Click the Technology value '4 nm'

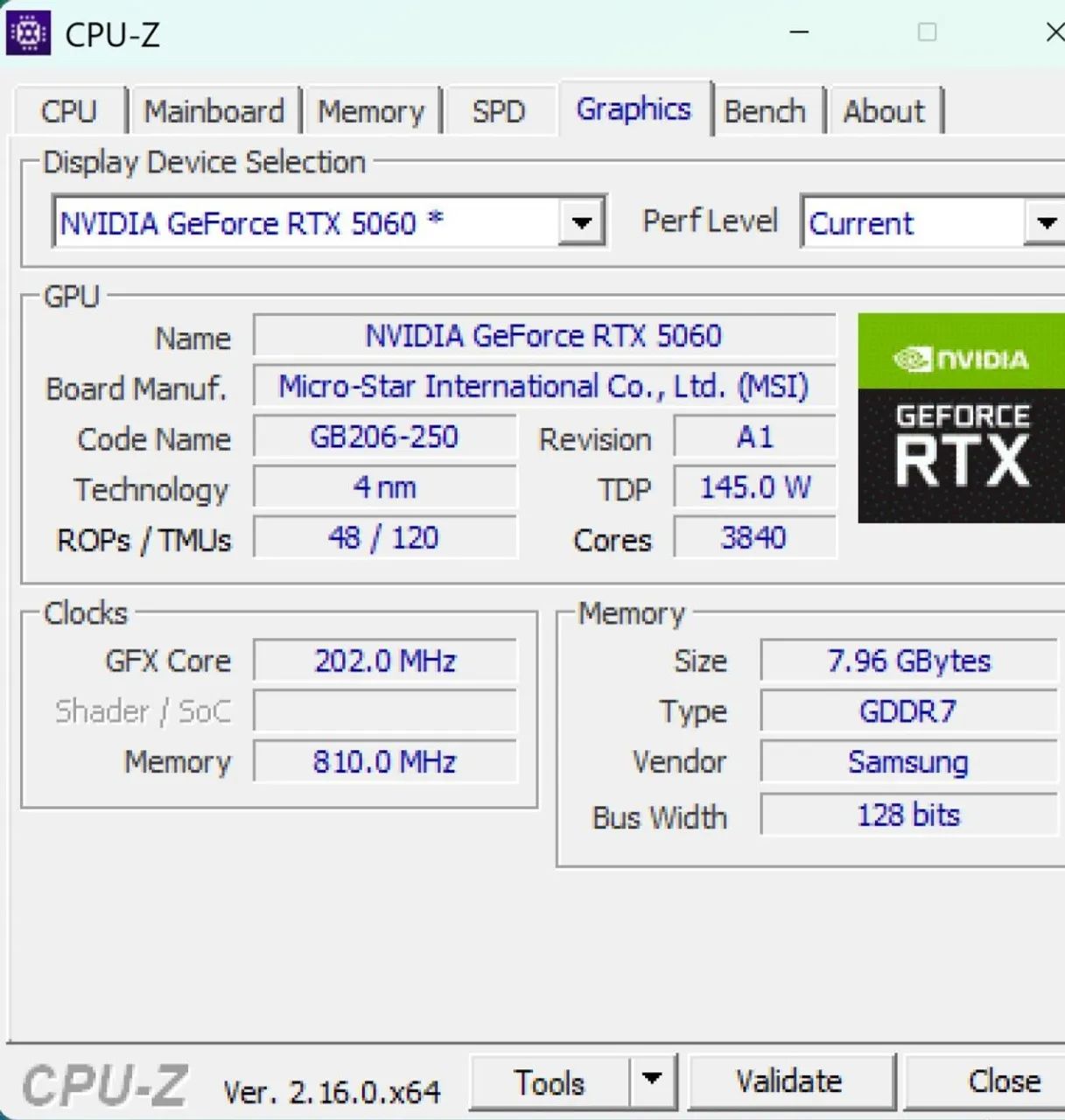click(385, 487)
